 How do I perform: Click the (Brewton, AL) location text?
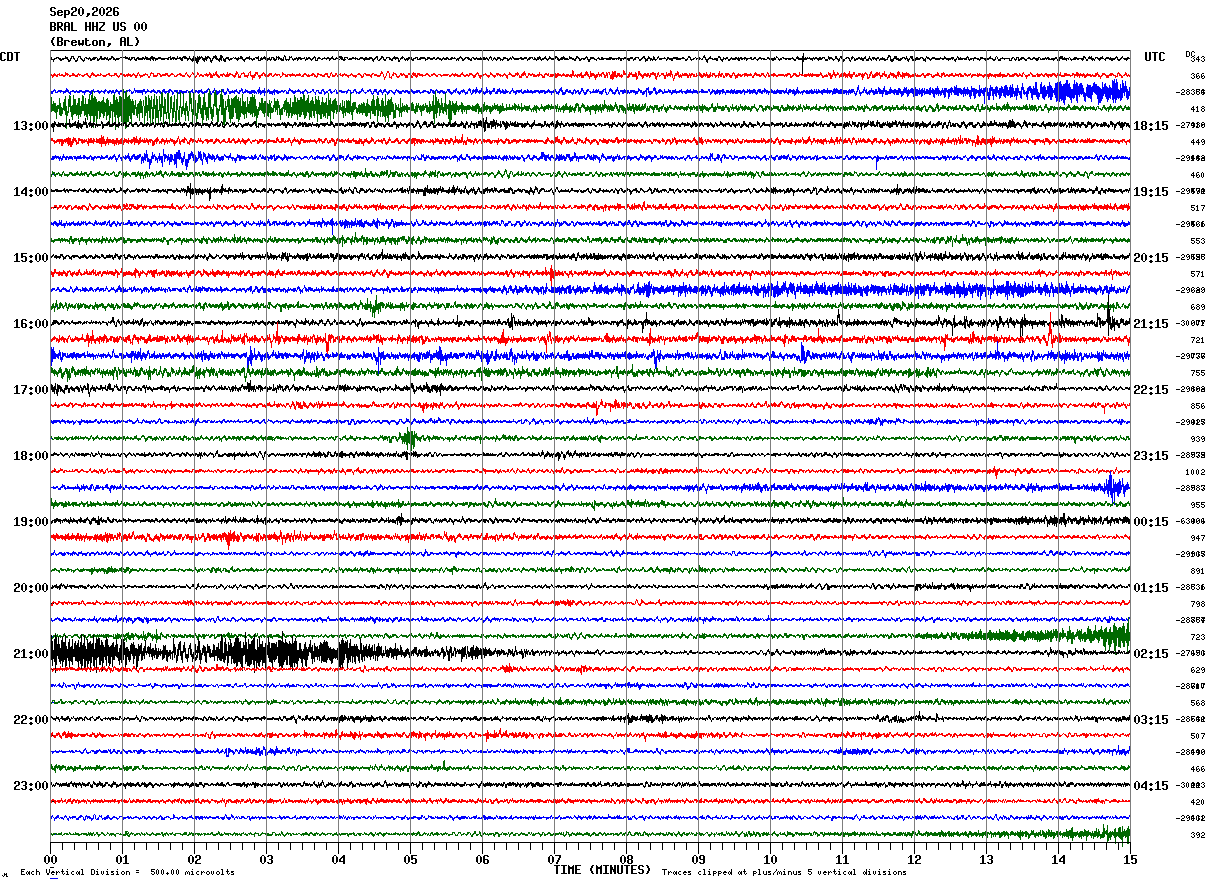click(x=95, y=42)
